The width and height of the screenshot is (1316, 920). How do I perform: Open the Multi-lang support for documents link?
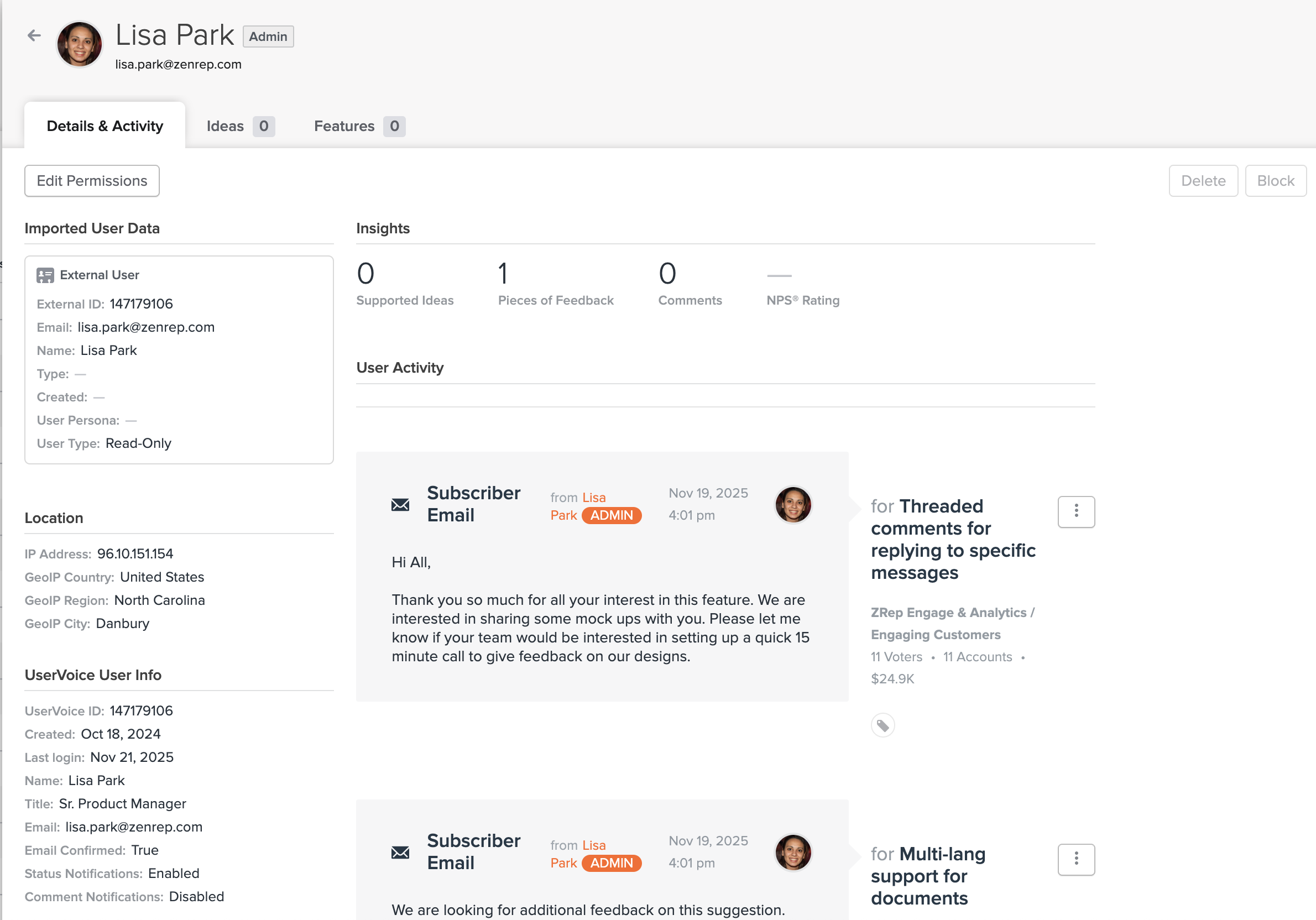click(927, 876)
